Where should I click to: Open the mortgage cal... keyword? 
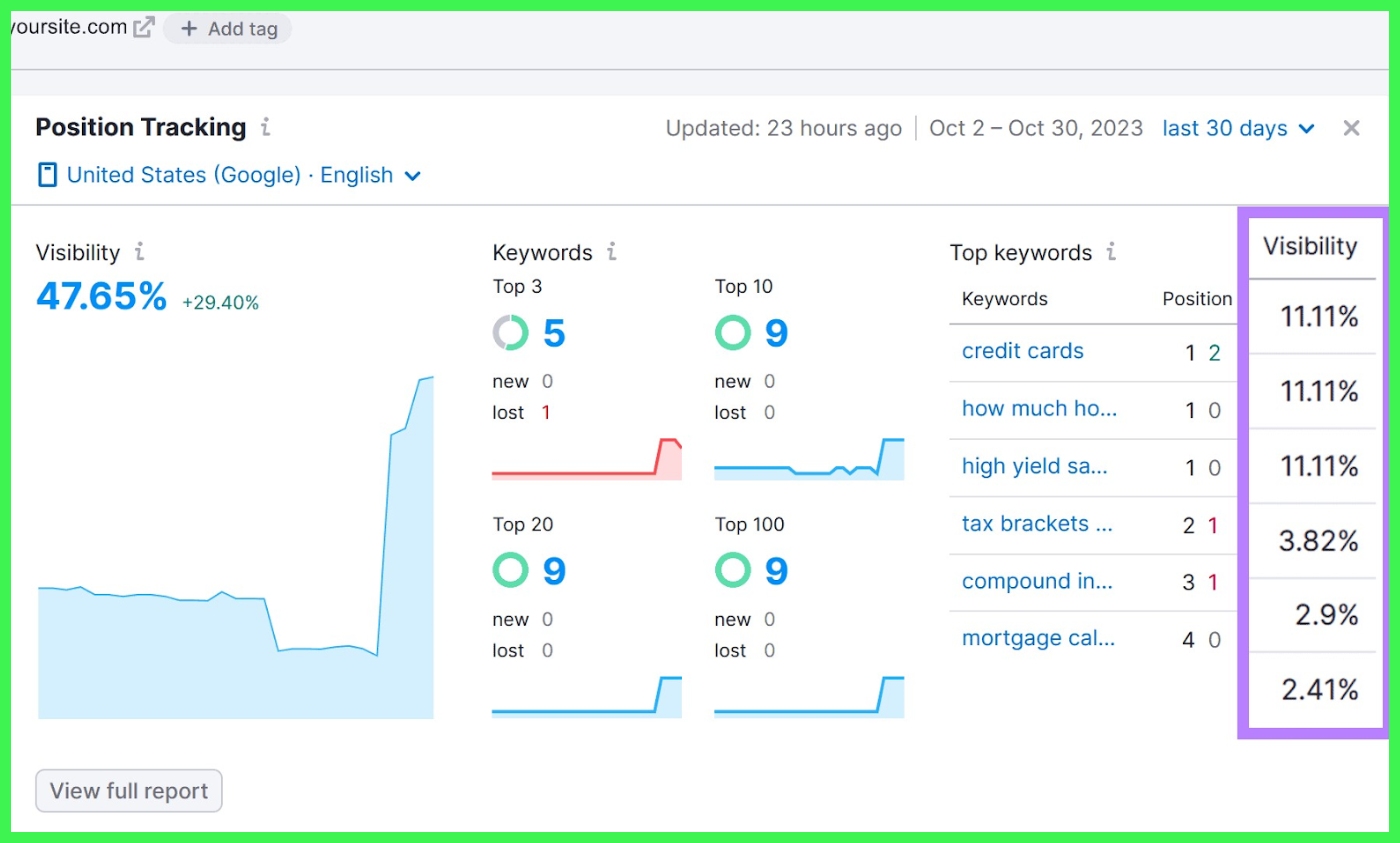[x=1040, y=639]
